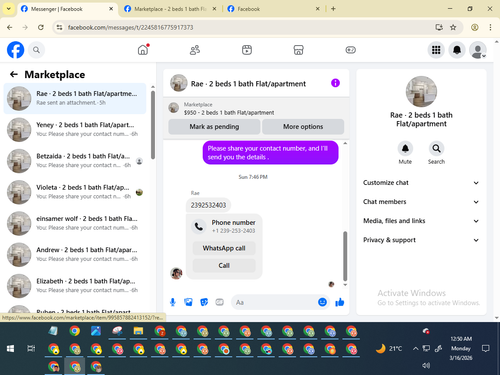Open Chrome three-dot menu
The image size is (500, 375).
click(x=490, y=27)
